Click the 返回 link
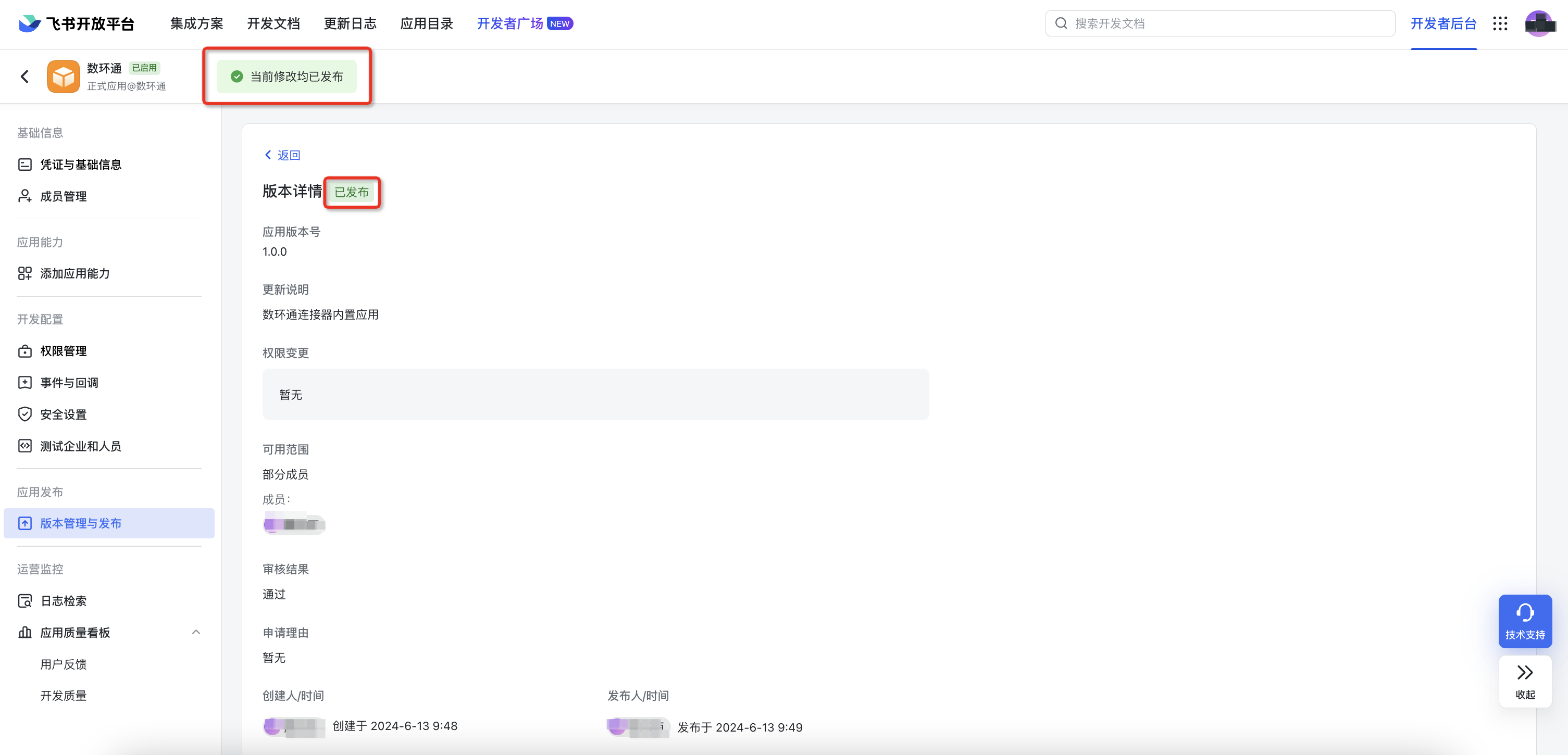This screenshot has height=755, width=1568. point(282,155)
